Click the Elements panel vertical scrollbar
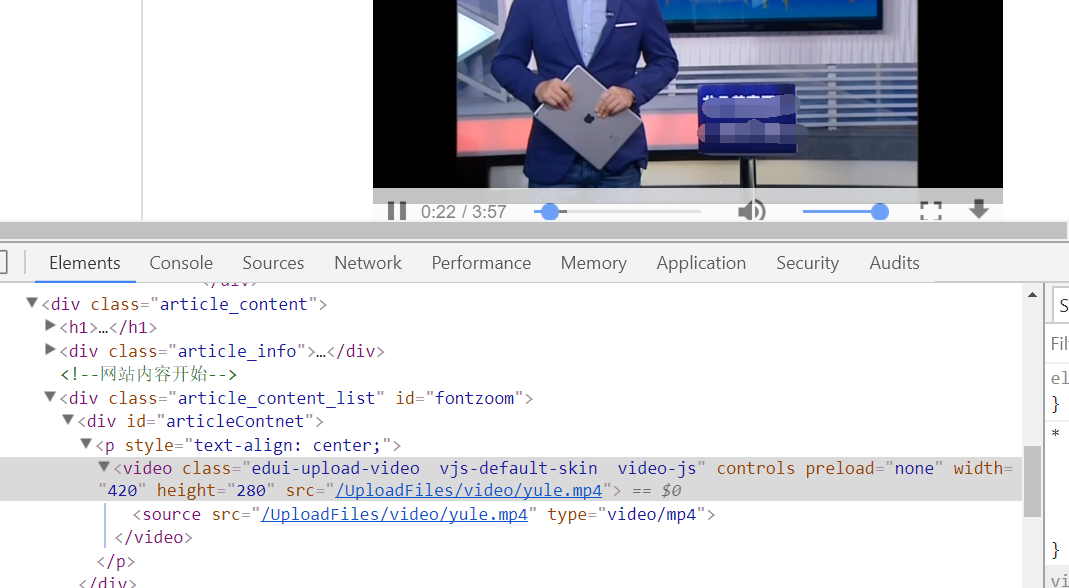Screen dimensions: 1069x588 (1032, 480)
